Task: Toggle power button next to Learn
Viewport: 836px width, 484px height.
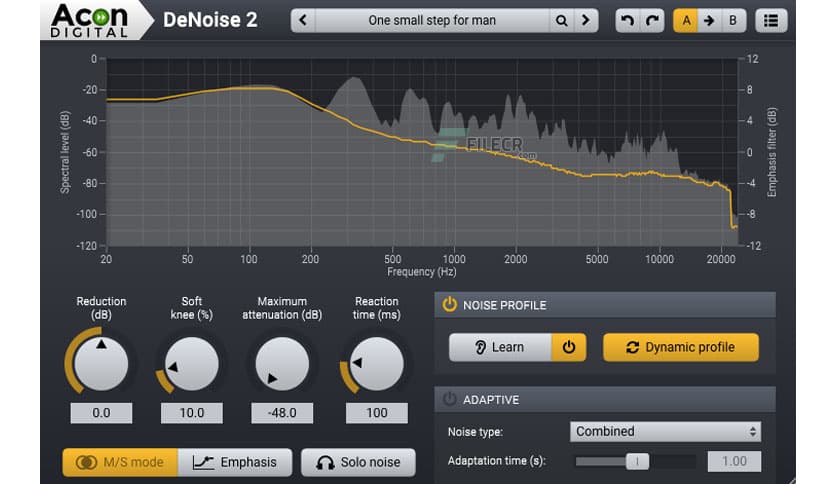Action: 569,347
